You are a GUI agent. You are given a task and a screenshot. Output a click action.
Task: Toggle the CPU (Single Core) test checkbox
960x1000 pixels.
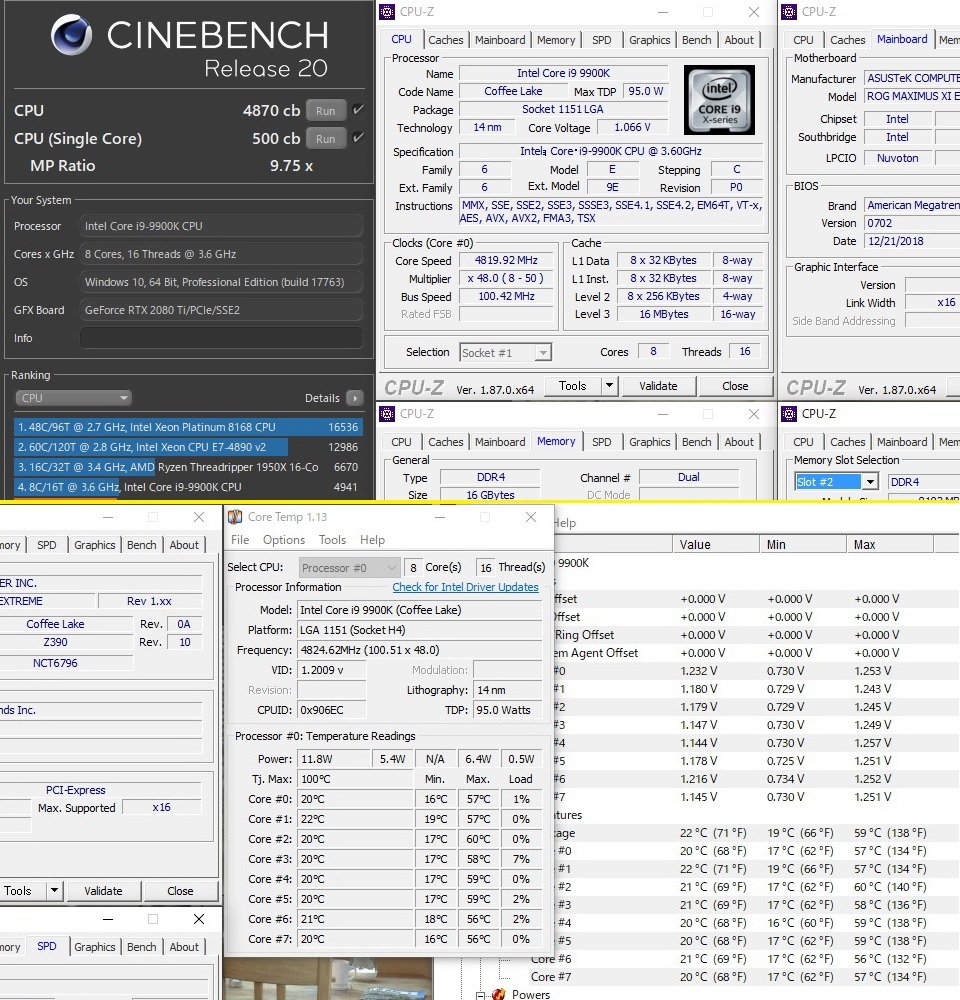[x=358, y=138]
